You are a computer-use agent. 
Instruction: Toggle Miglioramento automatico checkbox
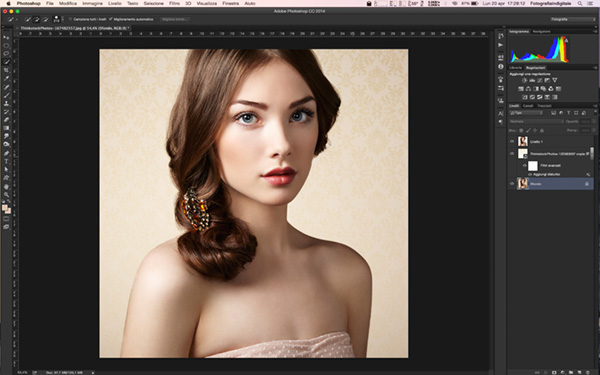111,19
